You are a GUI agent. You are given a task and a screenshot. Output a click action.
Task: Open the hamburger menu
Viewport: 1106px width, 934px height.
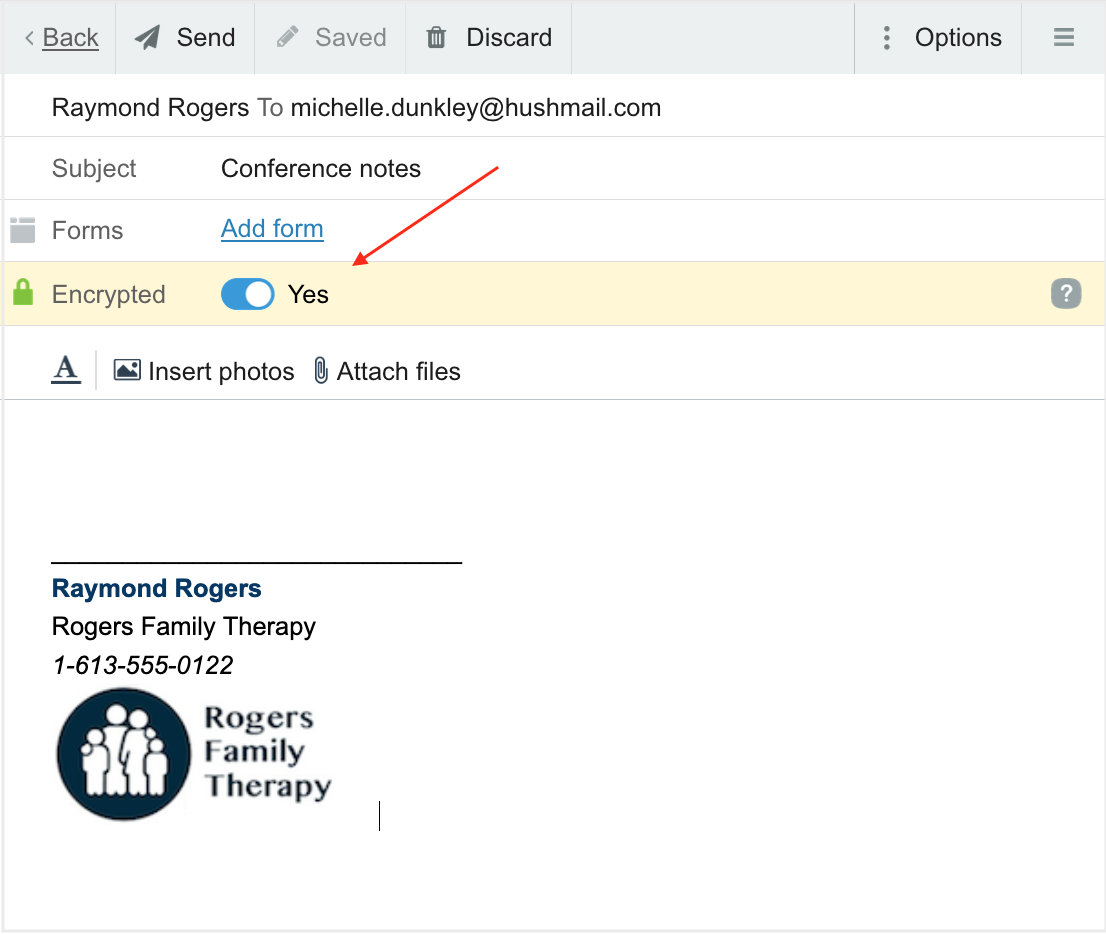(1063, 37)
